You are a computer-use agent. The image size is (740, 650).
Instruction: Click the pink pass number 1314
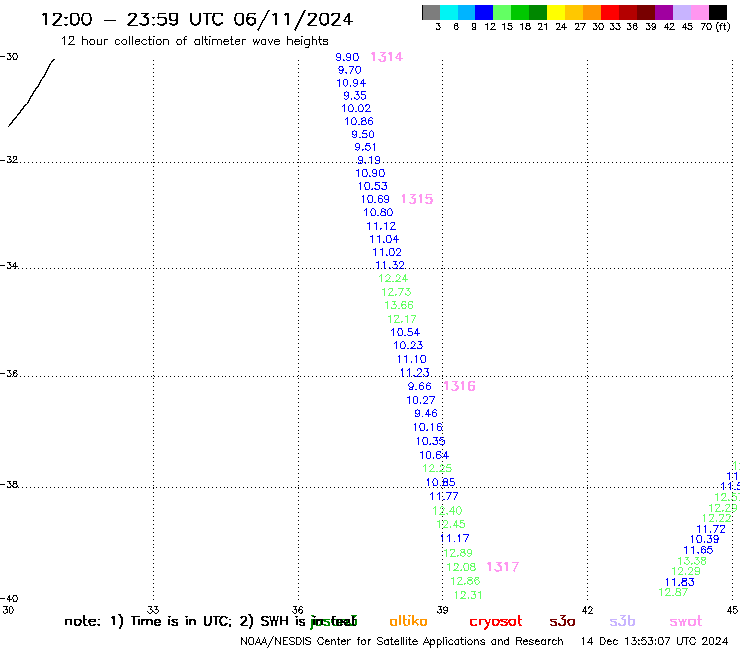(x=387, y=57)
